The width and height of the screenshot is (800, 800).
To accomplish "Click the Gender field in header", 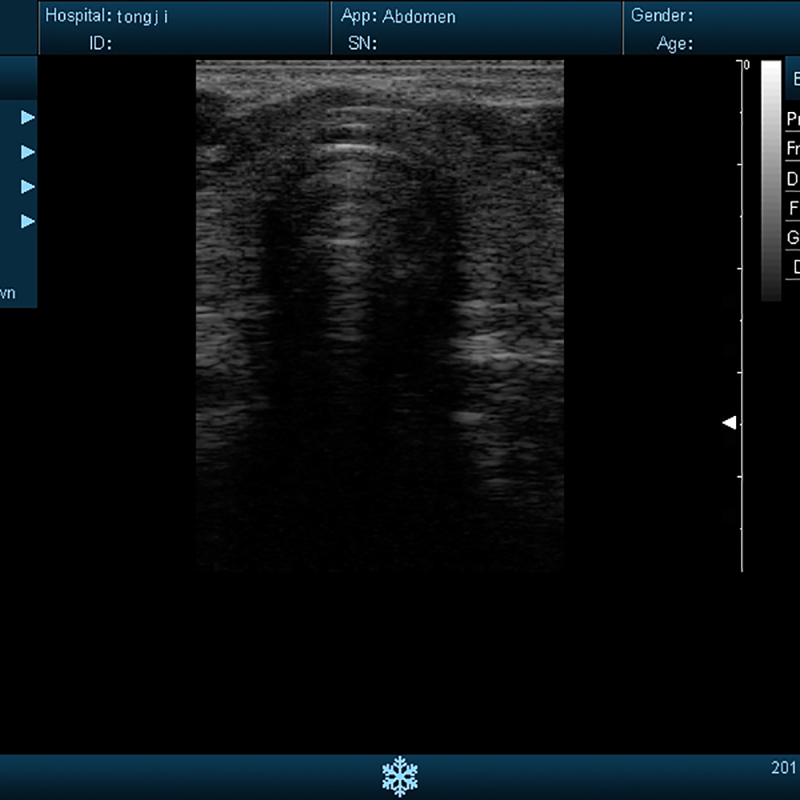I will pyautogui.click(x=661, y=16).
